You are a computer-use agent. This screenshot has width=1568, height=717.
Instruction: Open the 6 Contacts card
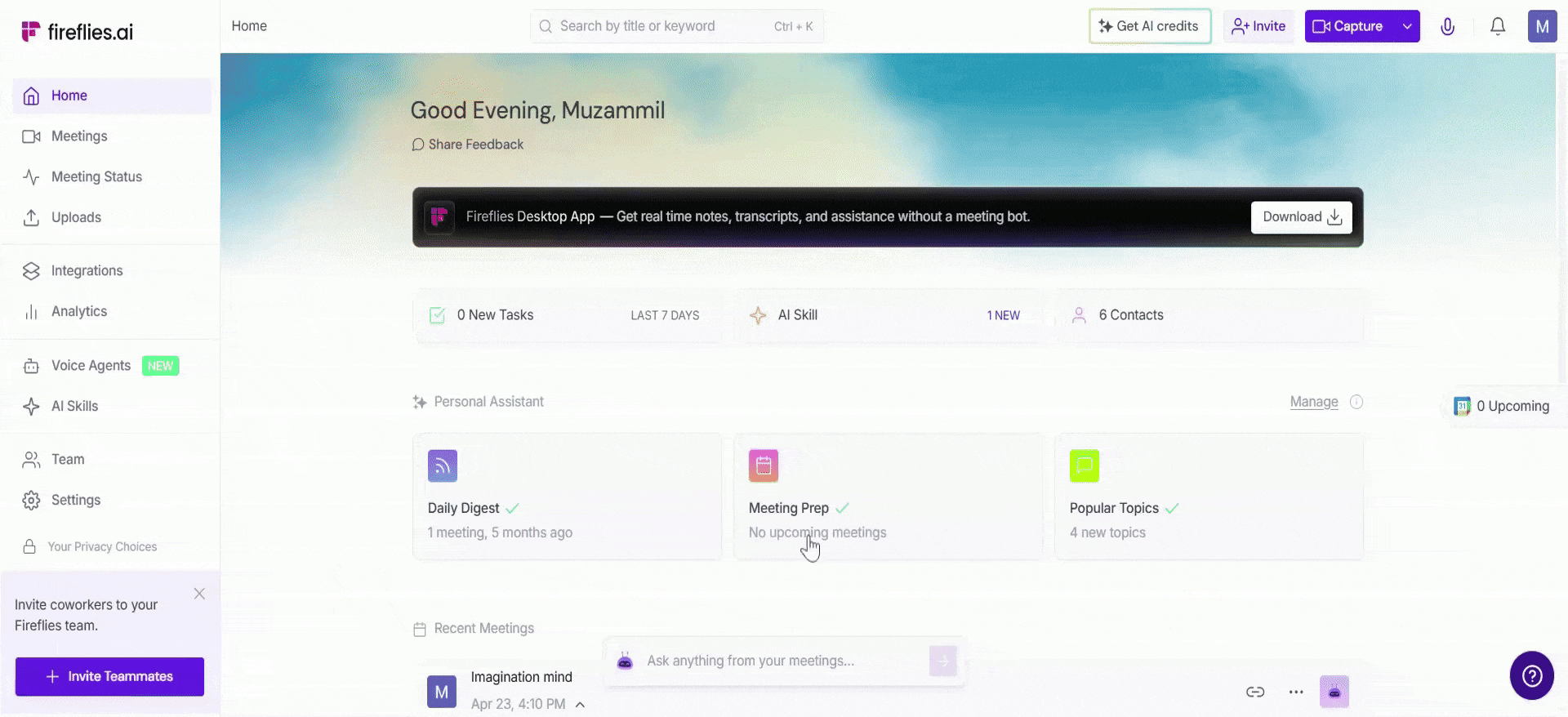tap(1209, 315)
